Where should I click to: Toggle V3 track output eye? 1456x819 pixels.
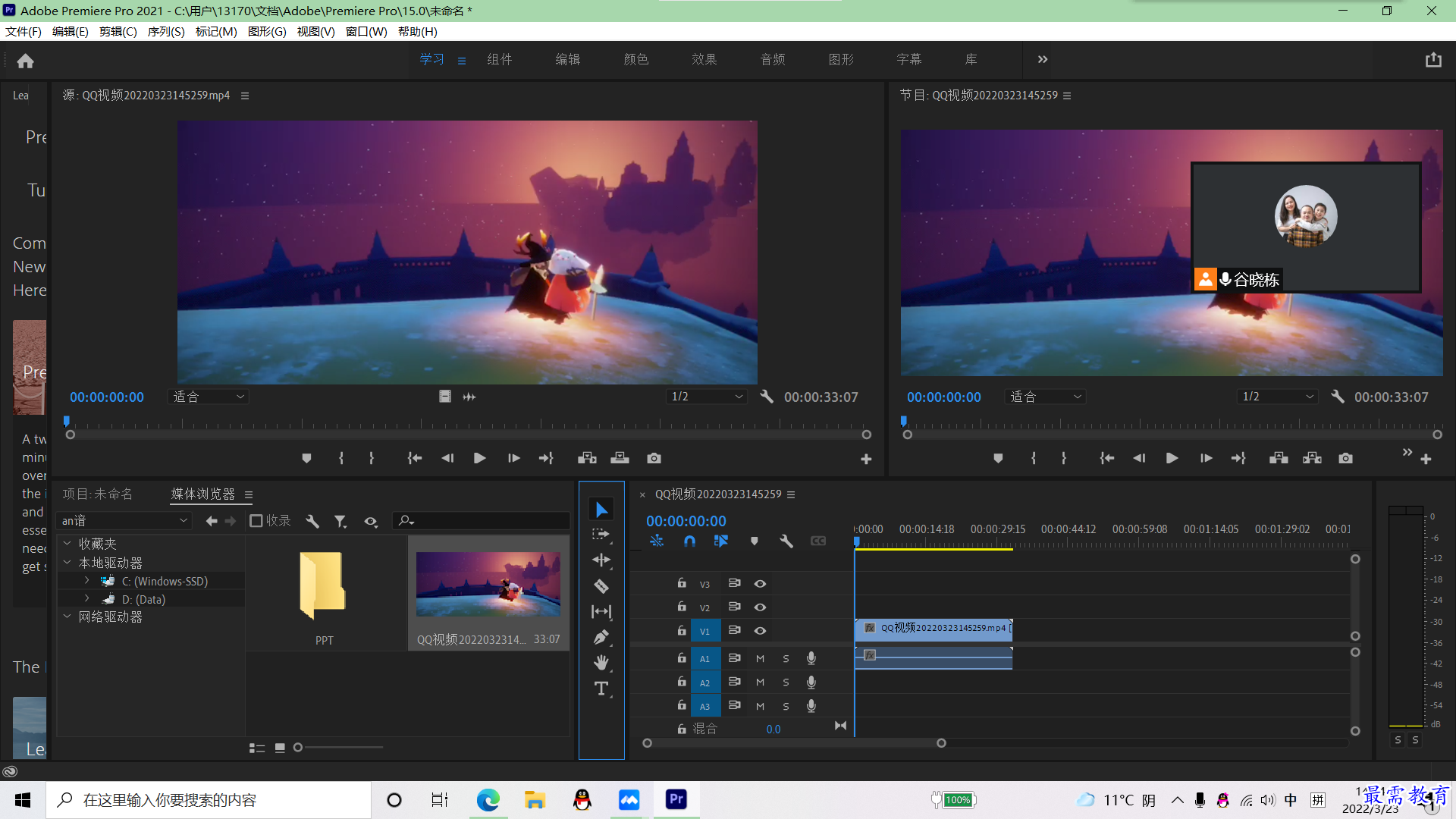point(760,583)
